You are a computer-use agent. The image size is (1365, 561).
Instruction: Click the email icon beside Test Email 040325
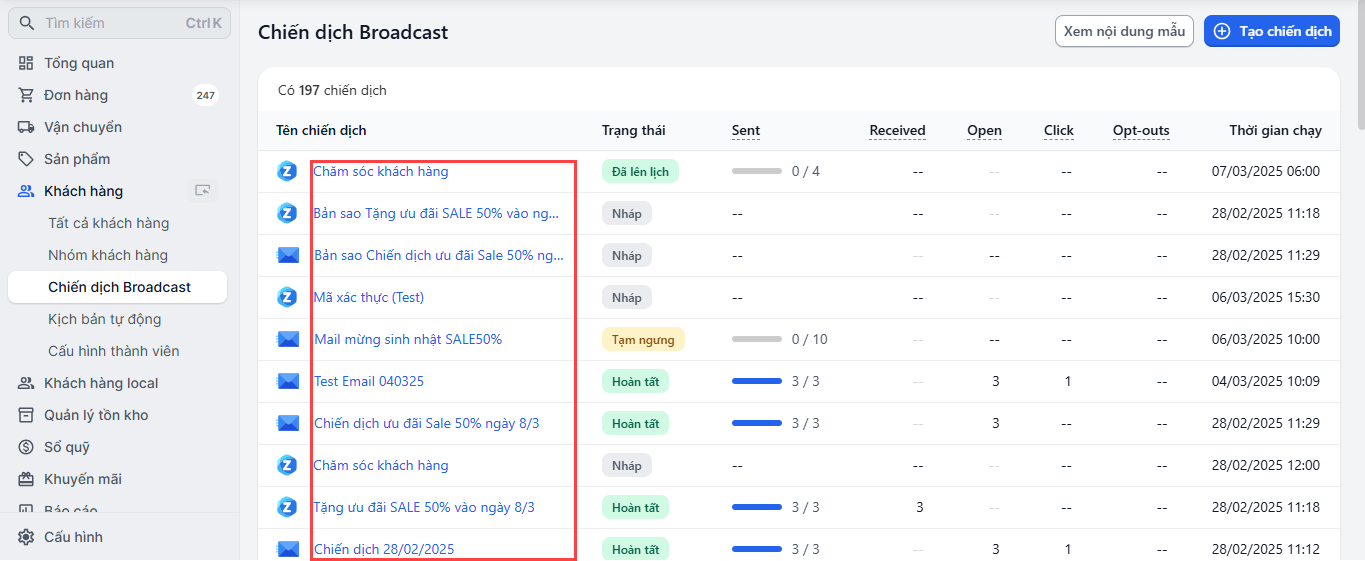coord(288,381)
